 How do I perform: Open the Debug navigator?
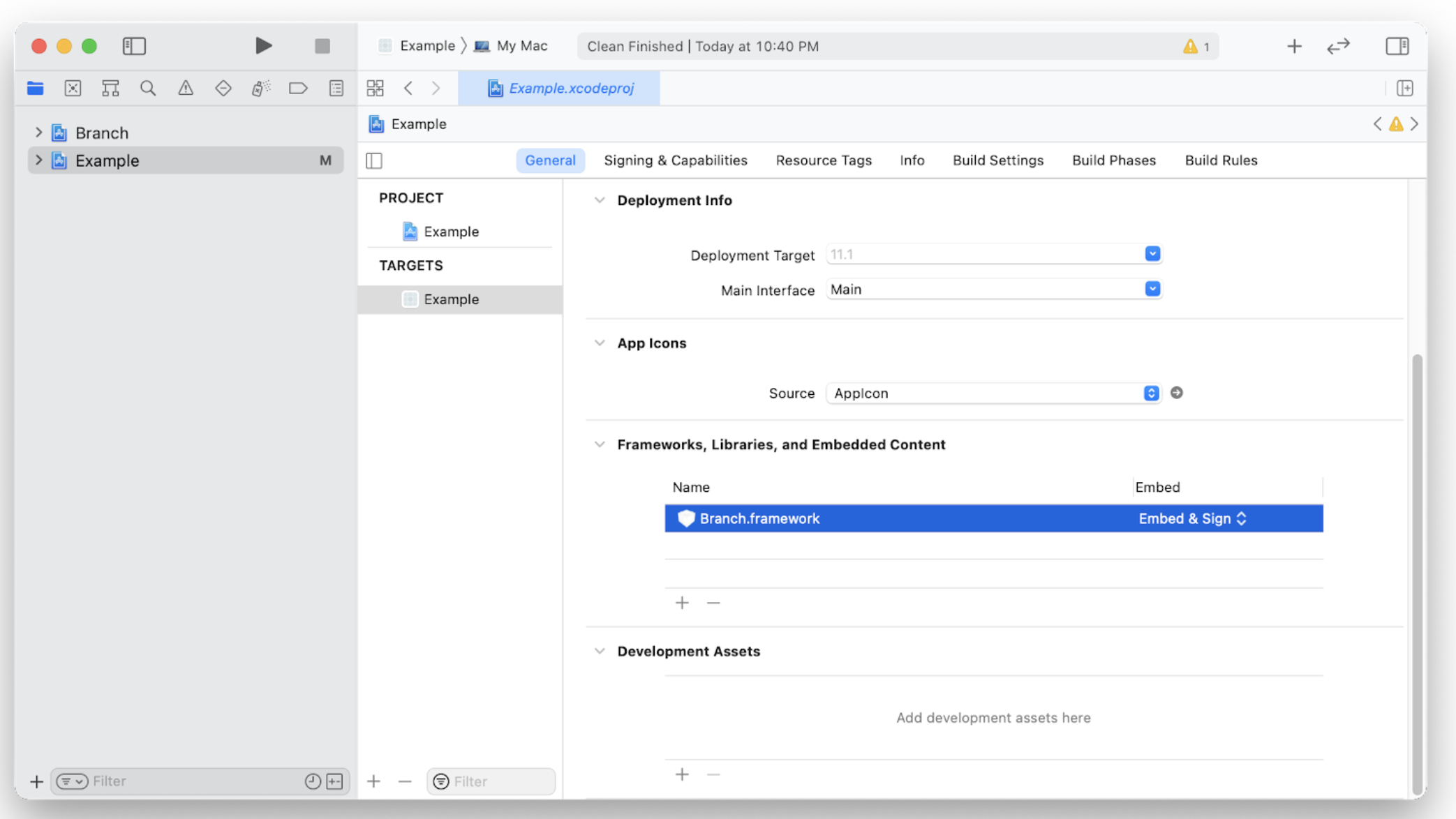261,88
